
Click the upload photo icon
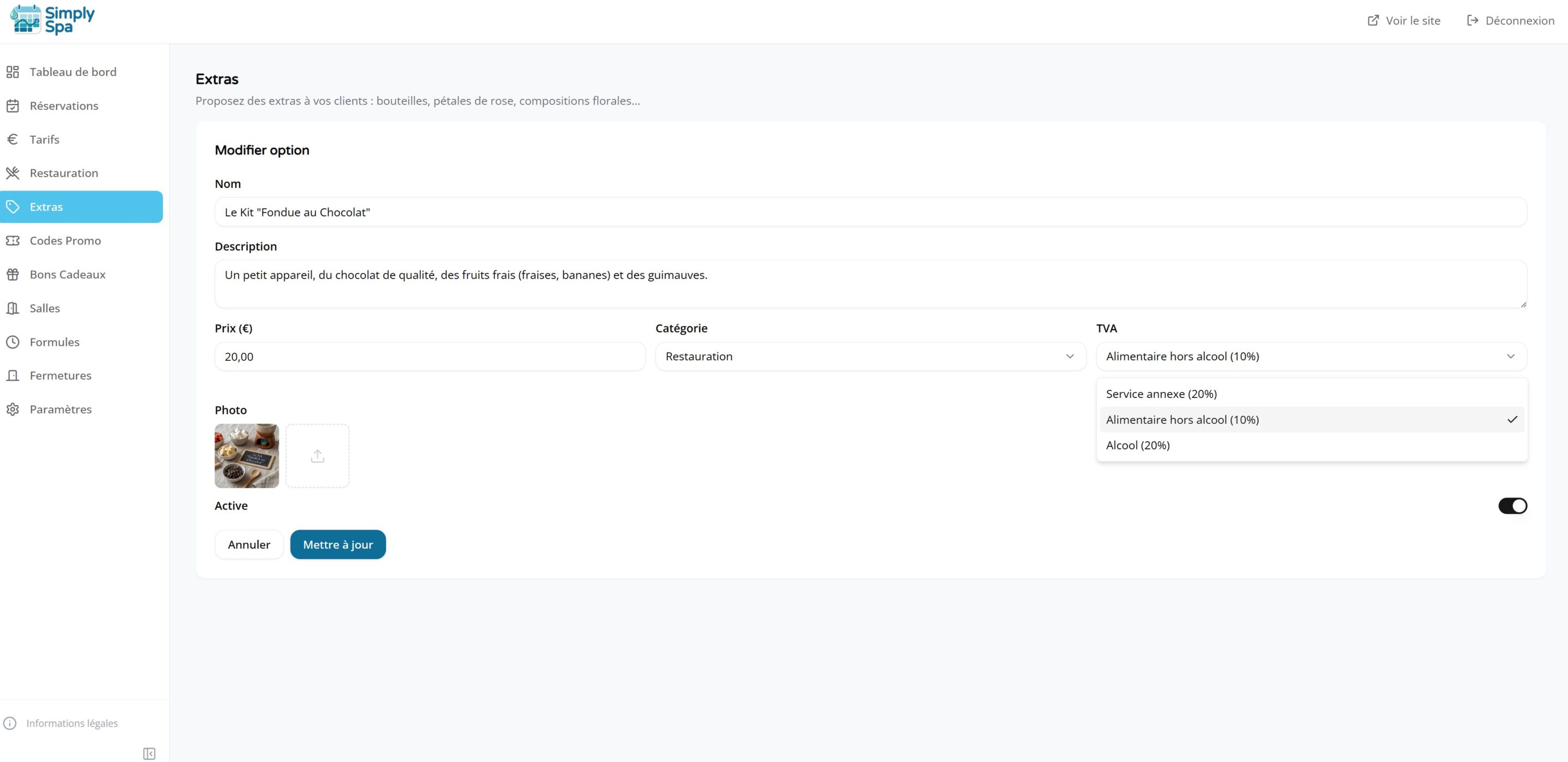point(317,456)
